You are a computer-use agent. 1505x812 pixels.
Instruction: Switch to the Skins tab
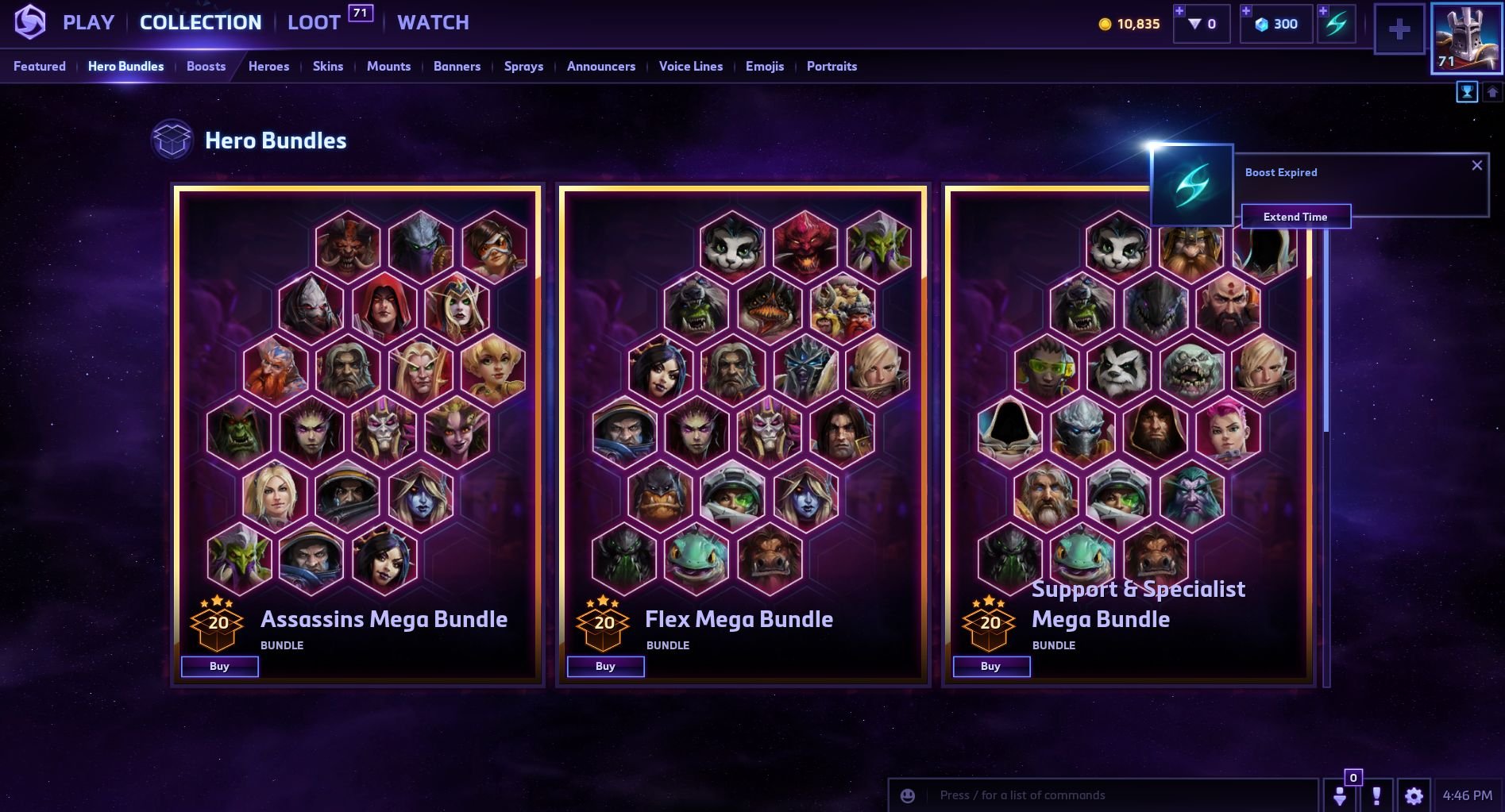pyautogui.click(x=328, y=66)
